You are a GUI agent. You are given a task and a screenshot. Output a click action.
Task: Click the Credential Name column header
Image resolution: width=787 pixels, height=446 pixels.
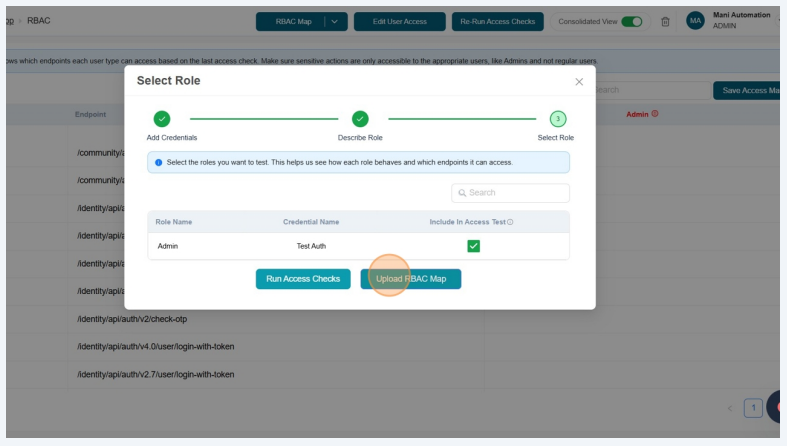311,222
